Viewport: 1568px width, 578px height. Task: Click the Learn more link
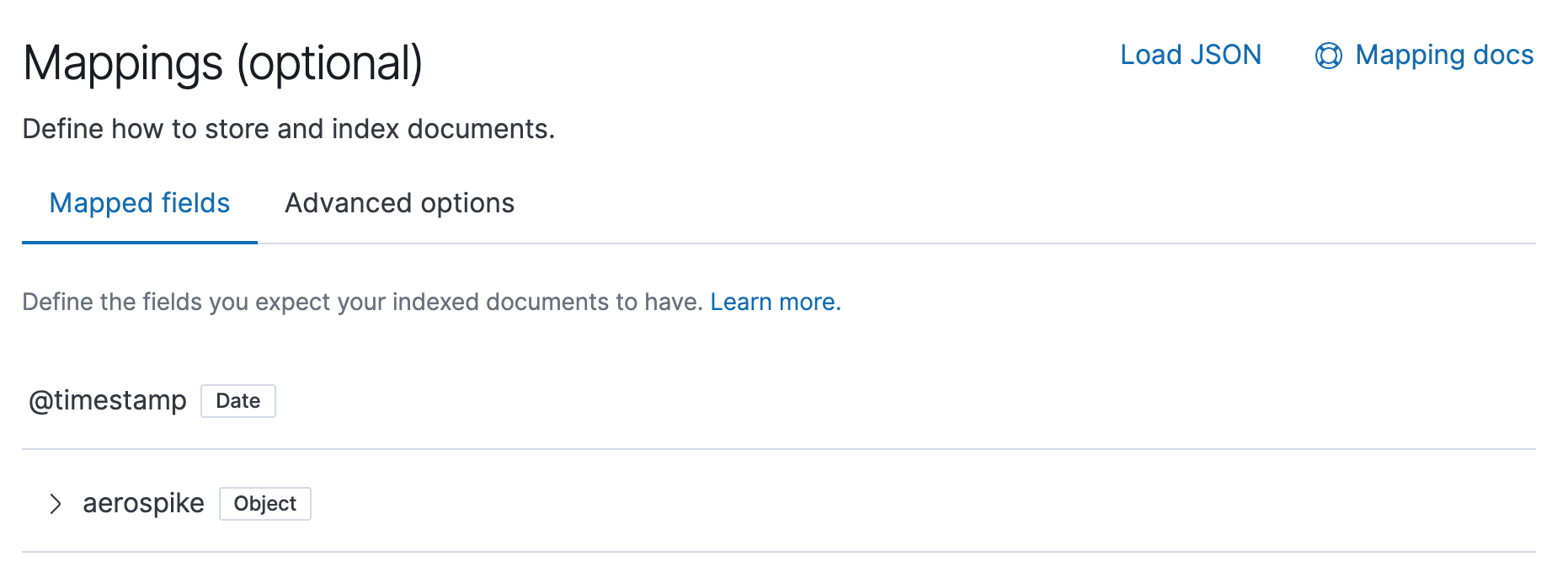pos(775,302)
